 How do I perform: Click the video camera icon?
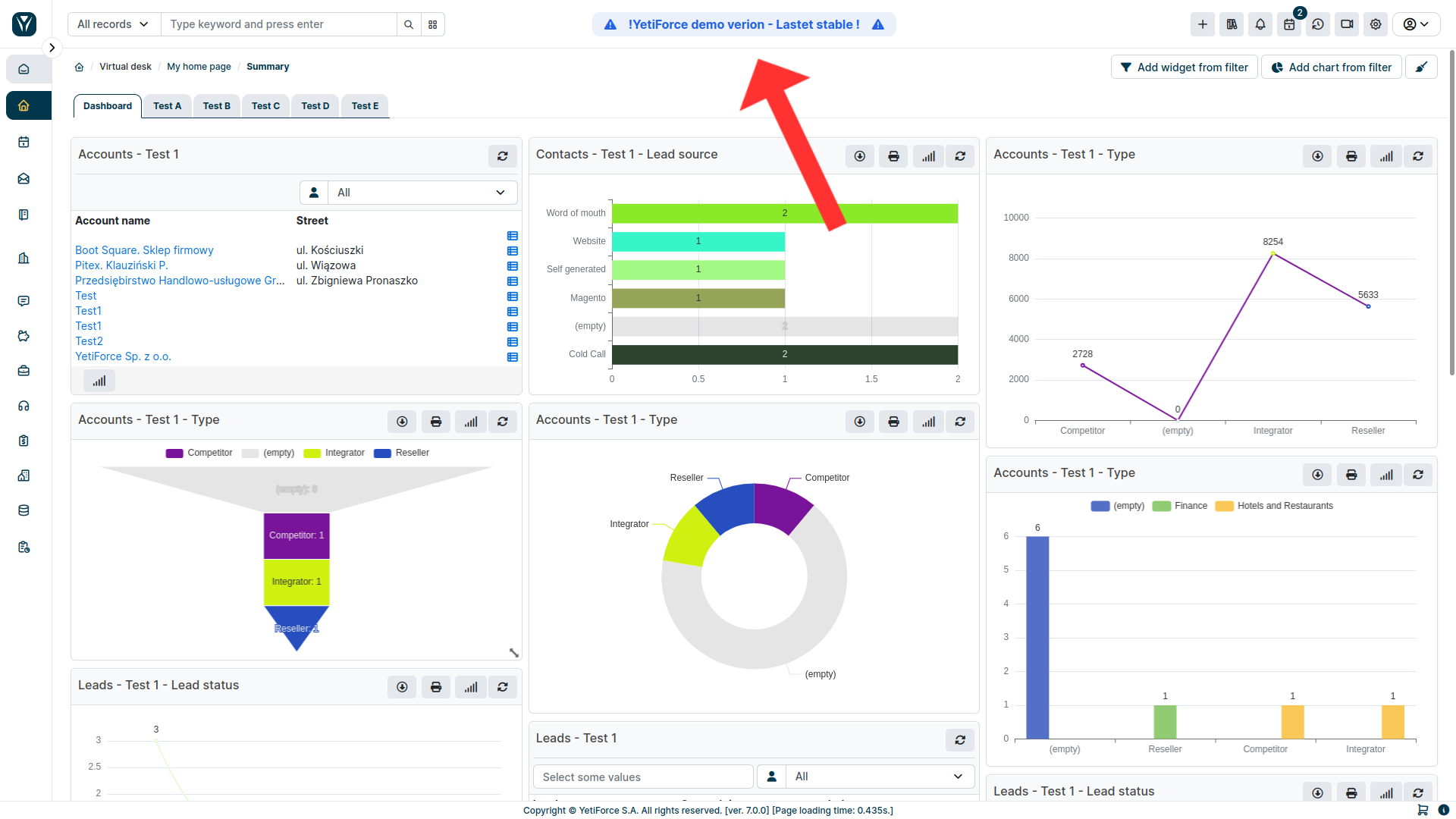tap(1347, 24)
